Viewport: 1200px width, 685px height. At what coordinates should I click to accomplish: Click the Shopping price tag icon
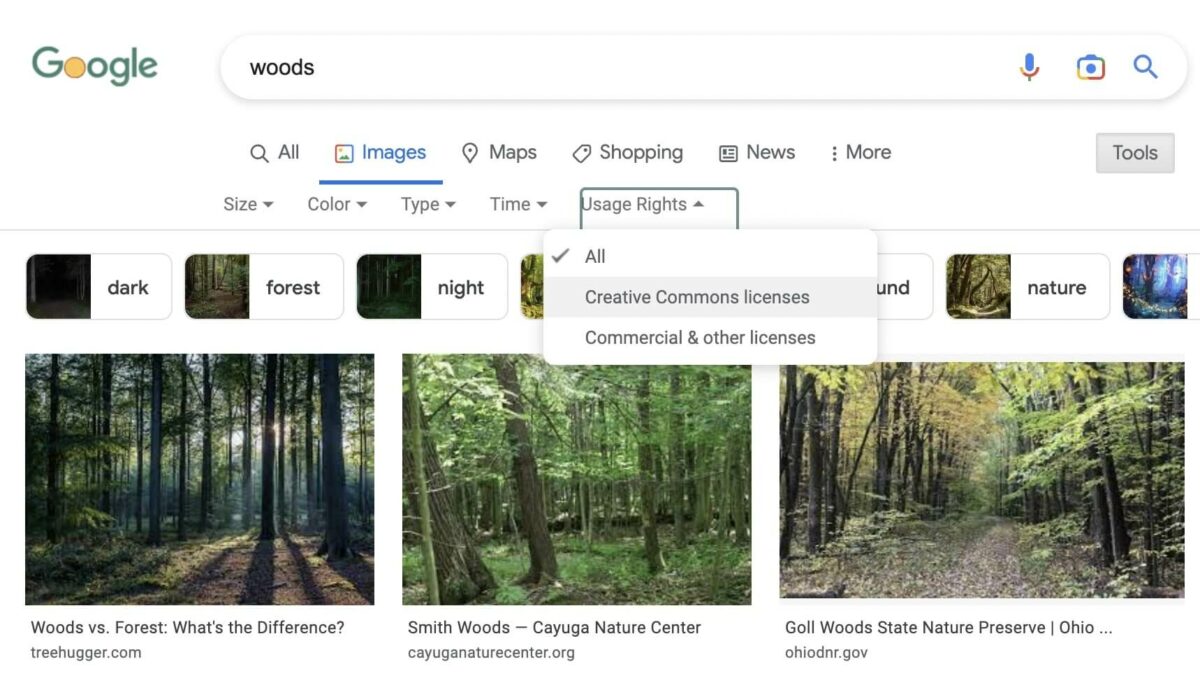tap(583, 153)
